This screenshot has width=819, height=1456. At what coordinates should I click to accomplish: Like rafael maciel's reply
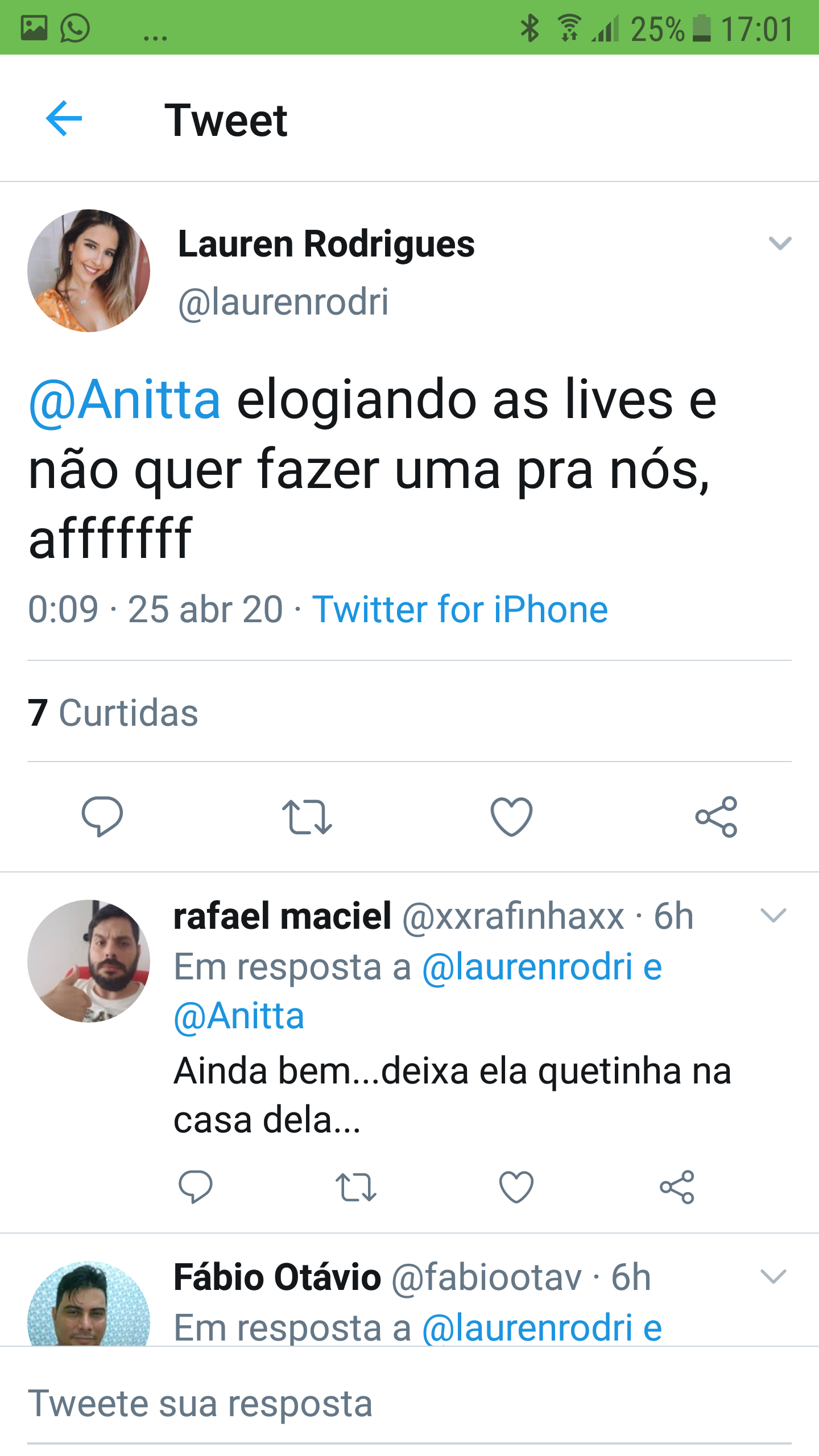(516, 1187)
